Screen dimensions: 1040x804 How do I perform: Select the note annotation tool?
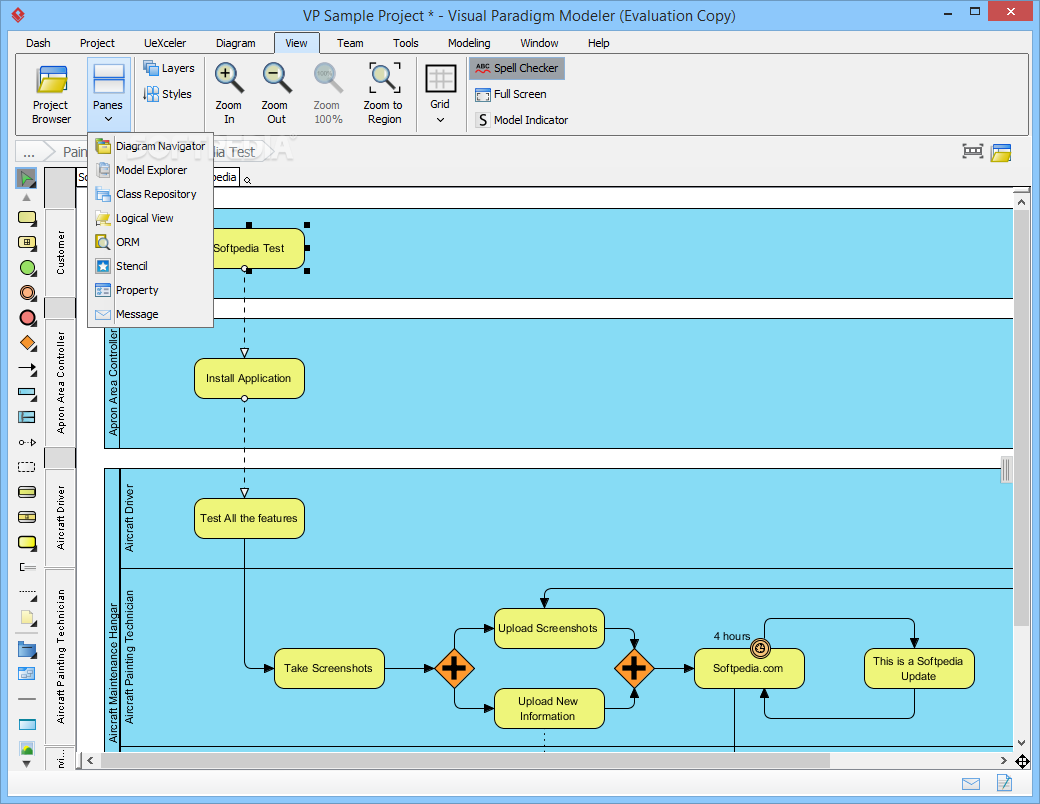tap(27, 618)
